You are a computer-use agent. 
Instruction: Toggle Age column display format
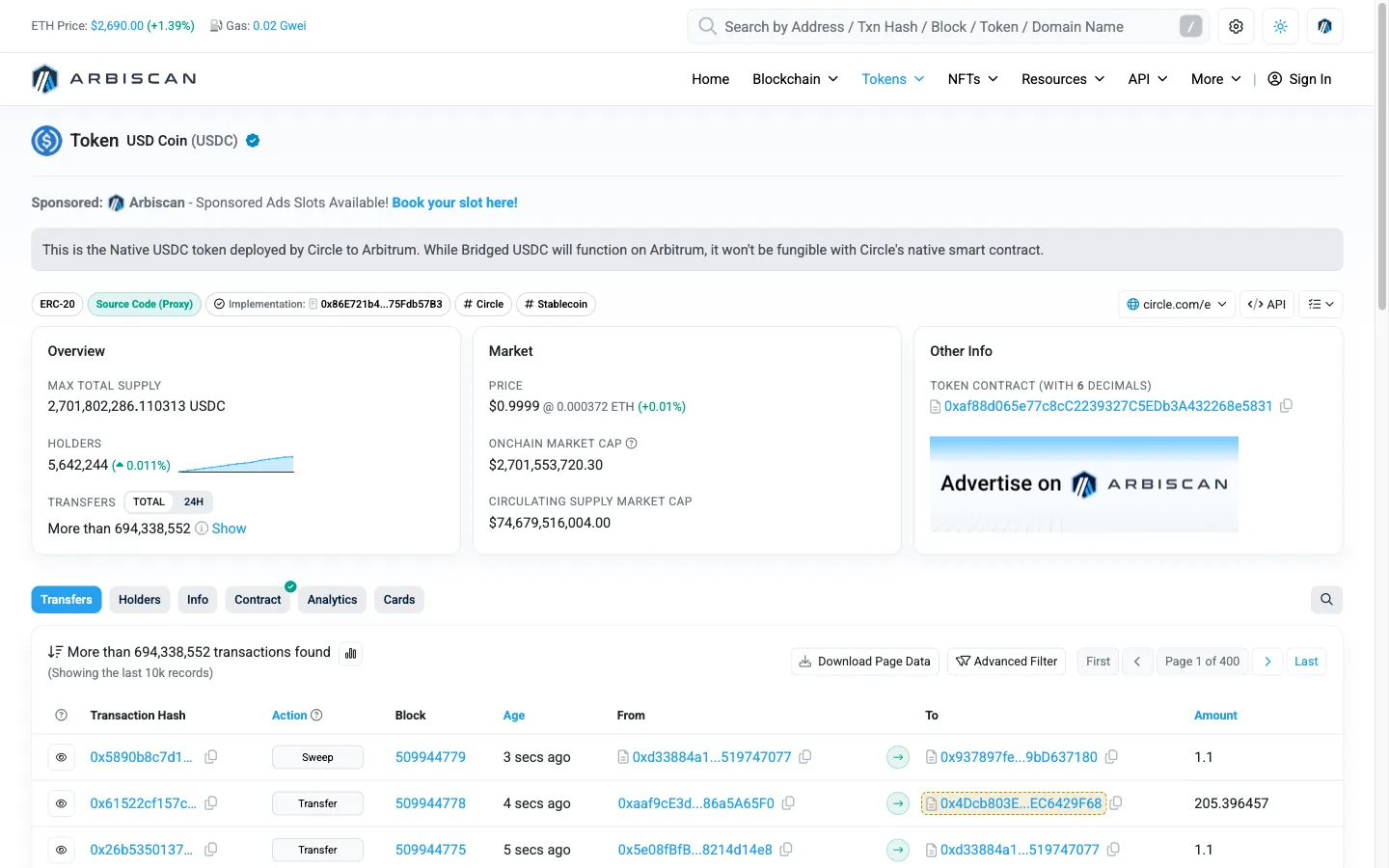[x=514, y=716]
